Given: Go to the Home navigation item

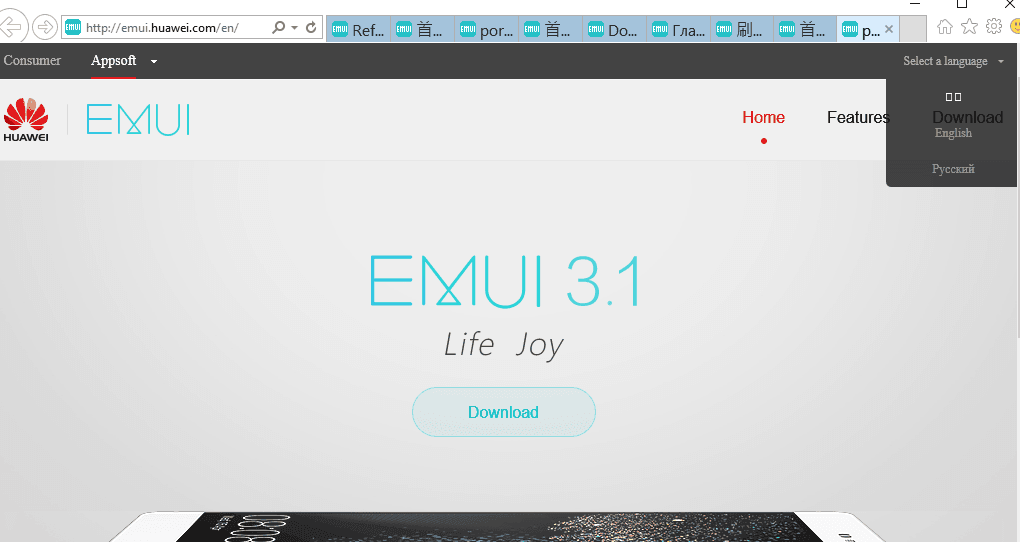Looking at the screenshot, I should point(764,117).
